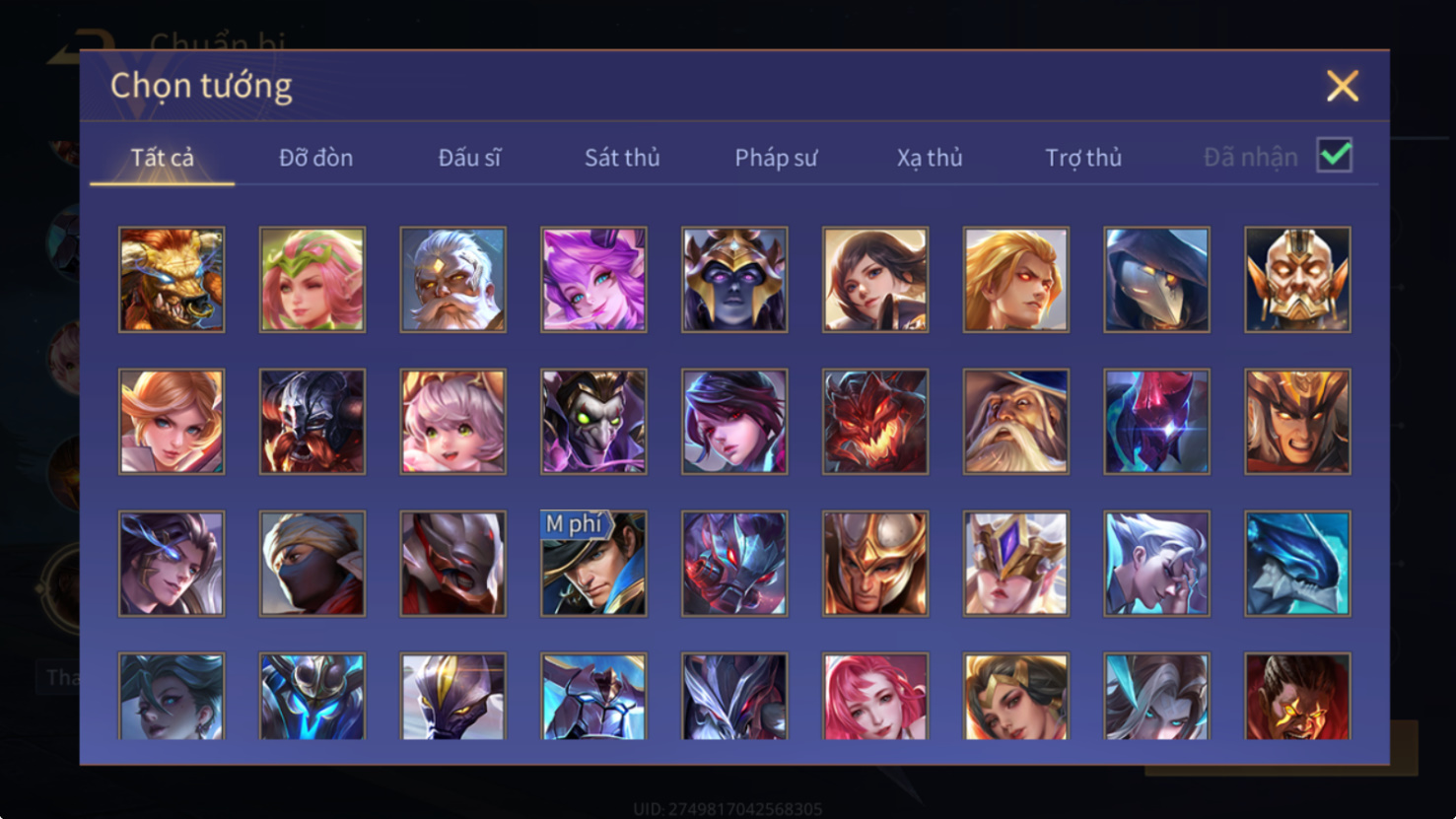Open the Đấu sĩ tab
Image resolution: width=1456 pixels, height=819 pixels.
[x=469, y=158]
